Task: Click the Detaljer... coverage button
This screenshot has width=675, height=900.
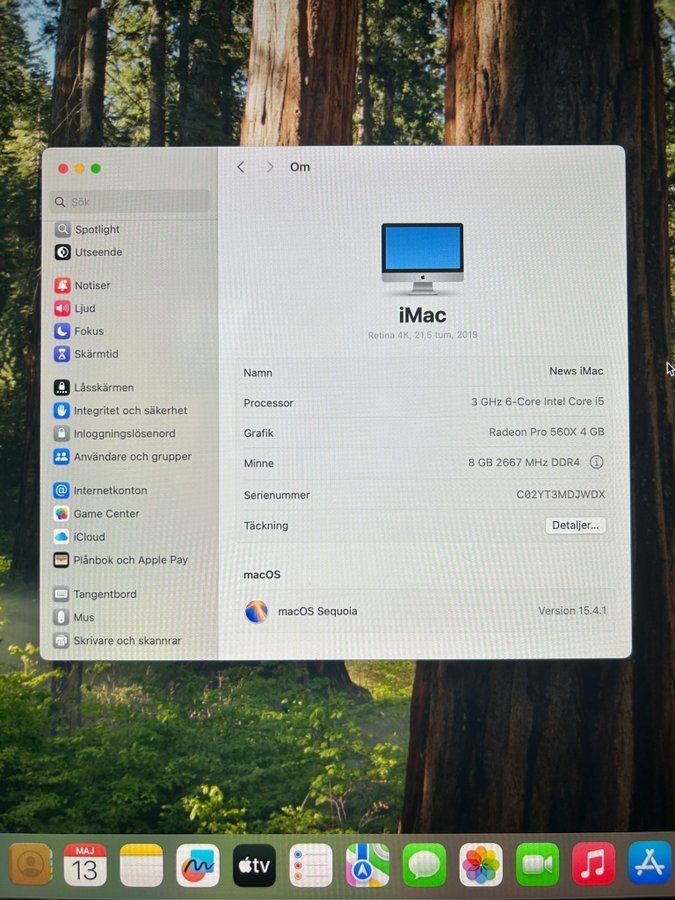Action: coord(576,525)
